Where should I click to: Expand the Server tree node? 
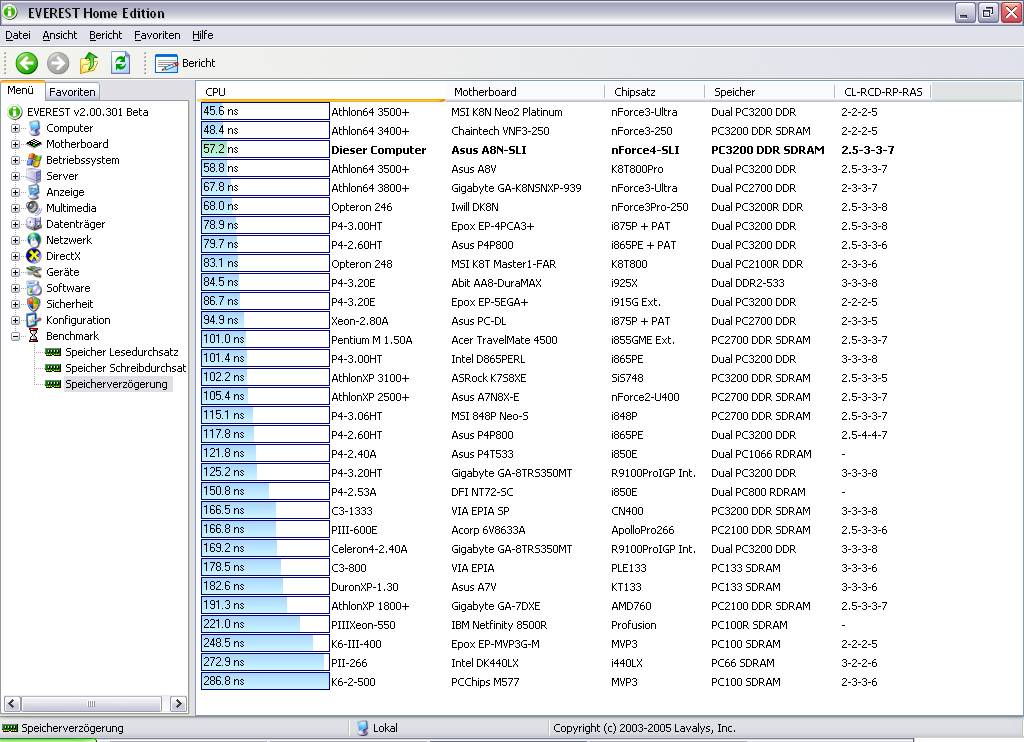pyautogui.click(x=15, y=176)
